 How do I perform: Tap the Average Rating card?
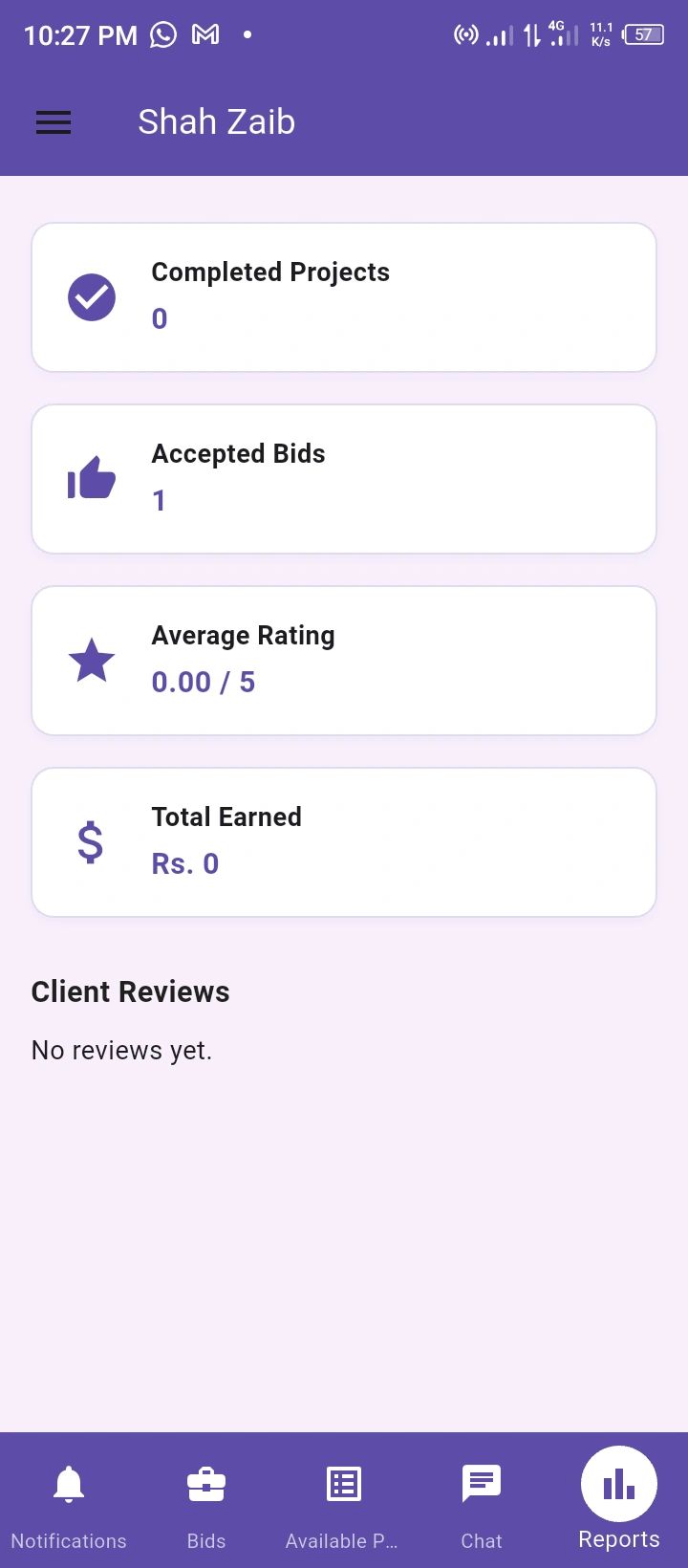(x=382, y=661)
